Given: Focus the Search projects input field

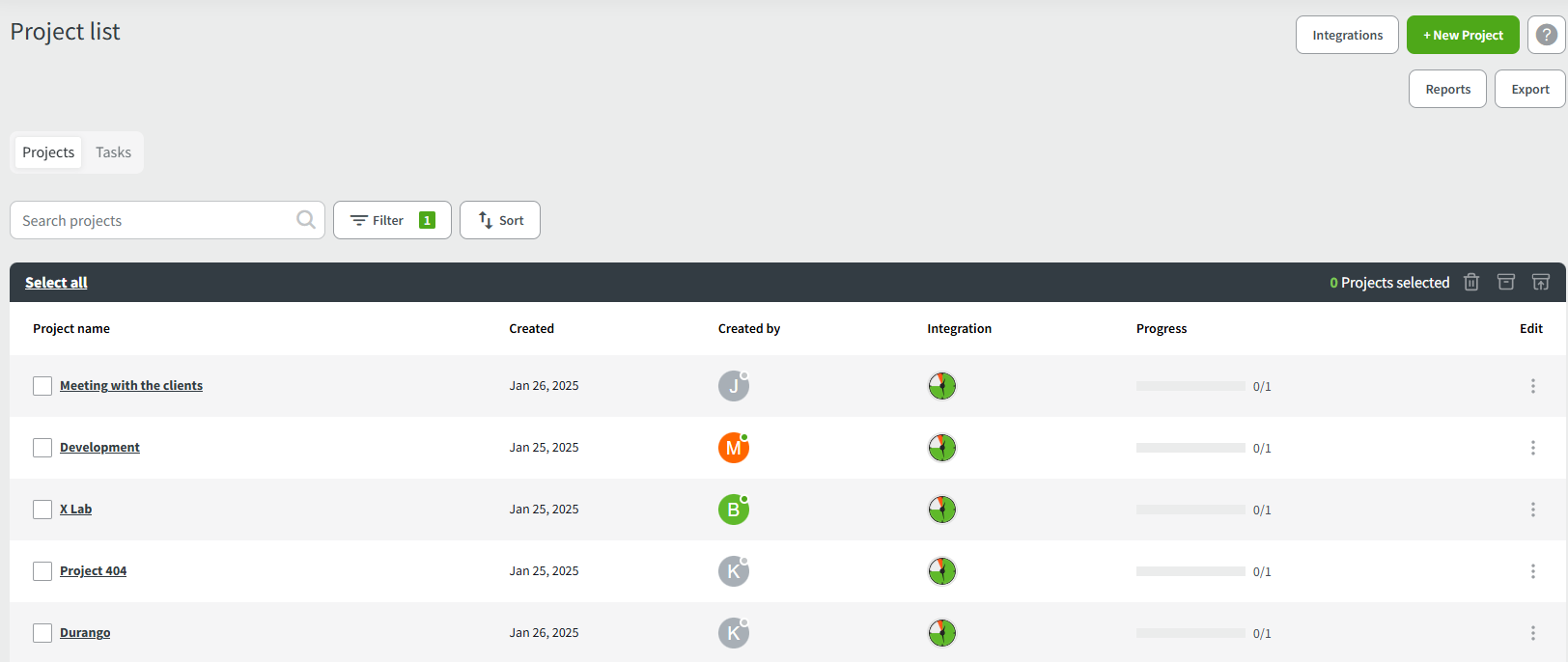Looking at the screenshot, I should [x=154, y=220].
